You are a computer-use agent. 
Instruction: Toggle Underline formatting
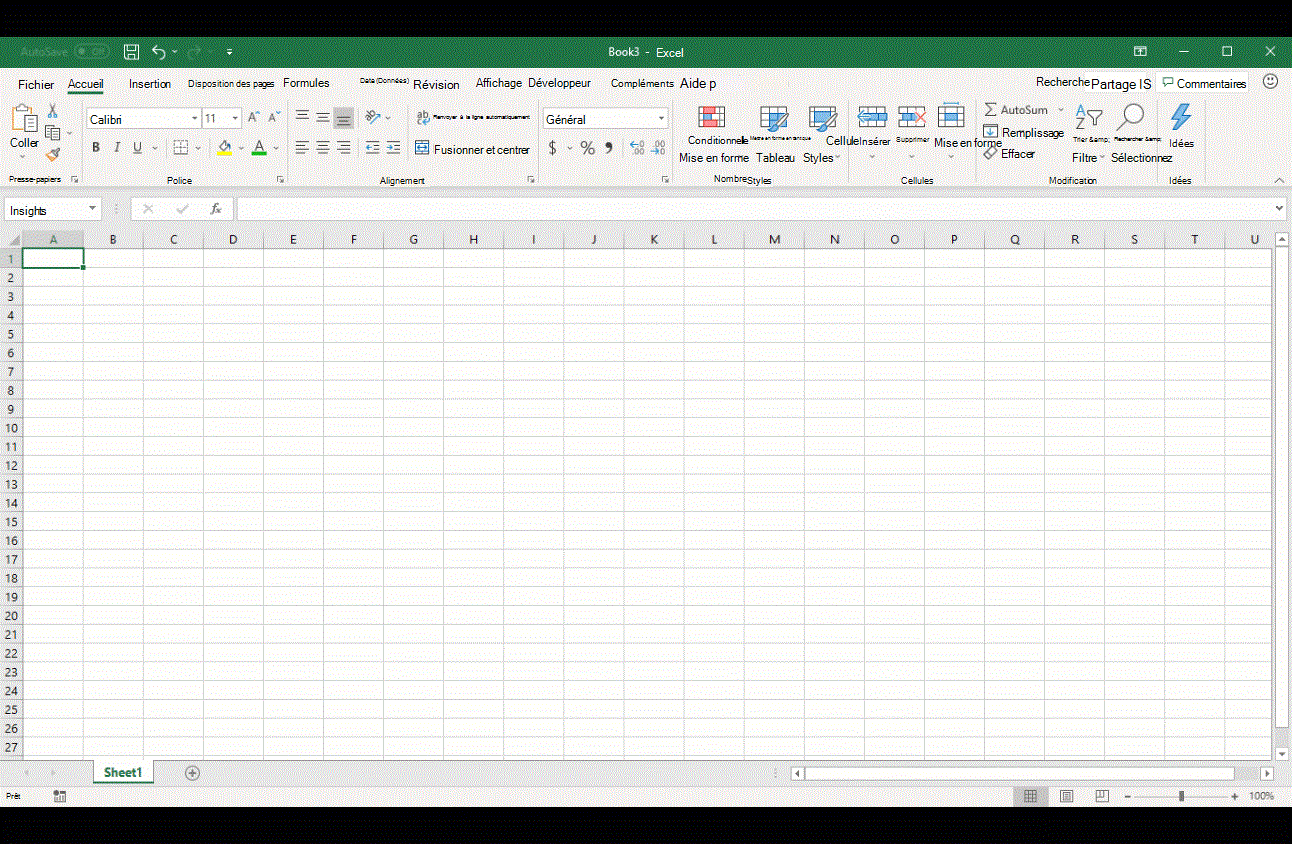coord(137,148)
